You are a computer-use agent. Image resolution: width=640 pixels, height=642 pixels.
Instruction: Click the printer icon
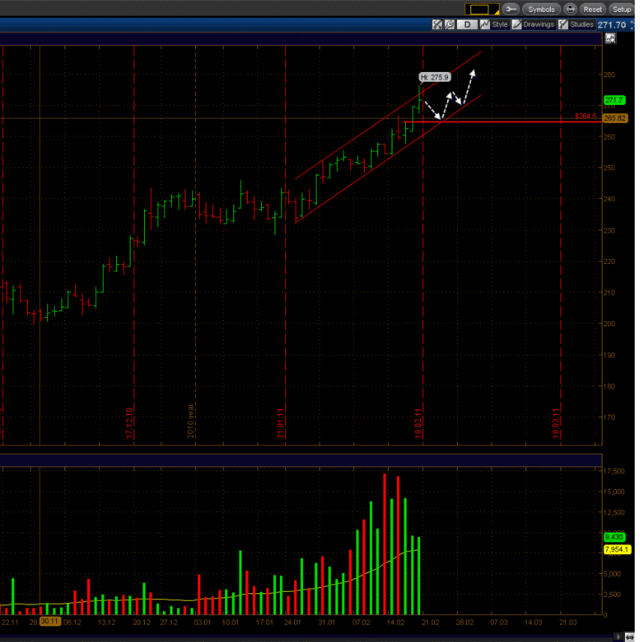pos(570,9)
